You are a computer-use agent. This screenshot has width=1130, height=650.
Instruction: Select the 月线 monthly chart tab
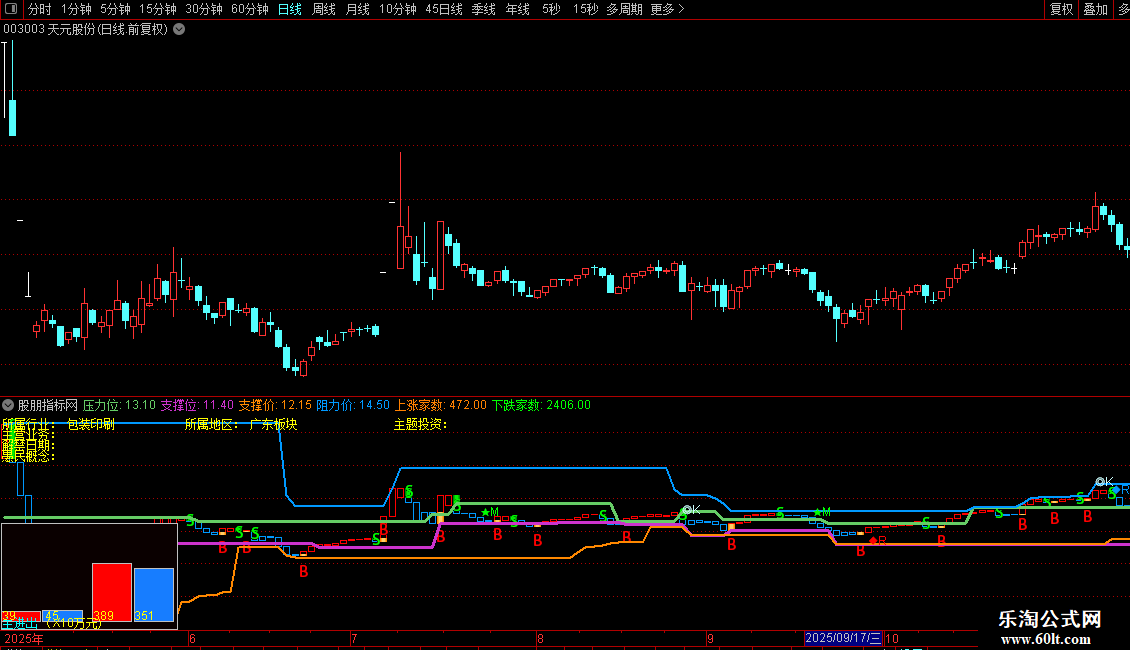coord(357,9)
